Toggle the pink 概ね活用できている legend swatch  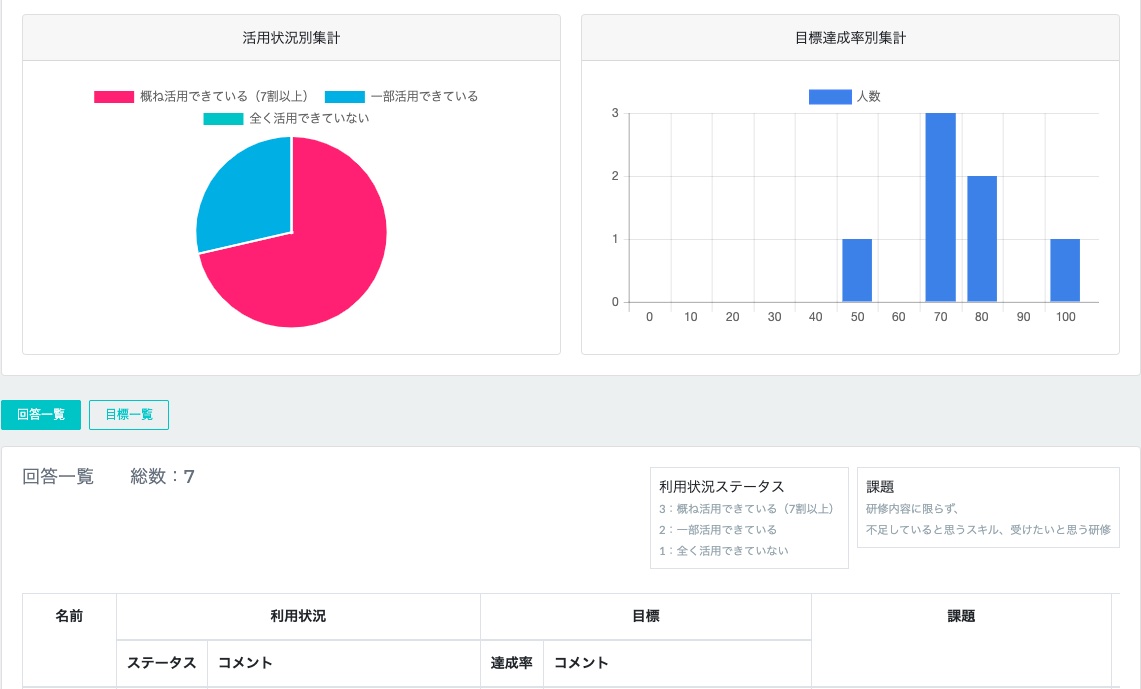pos(114,97)
